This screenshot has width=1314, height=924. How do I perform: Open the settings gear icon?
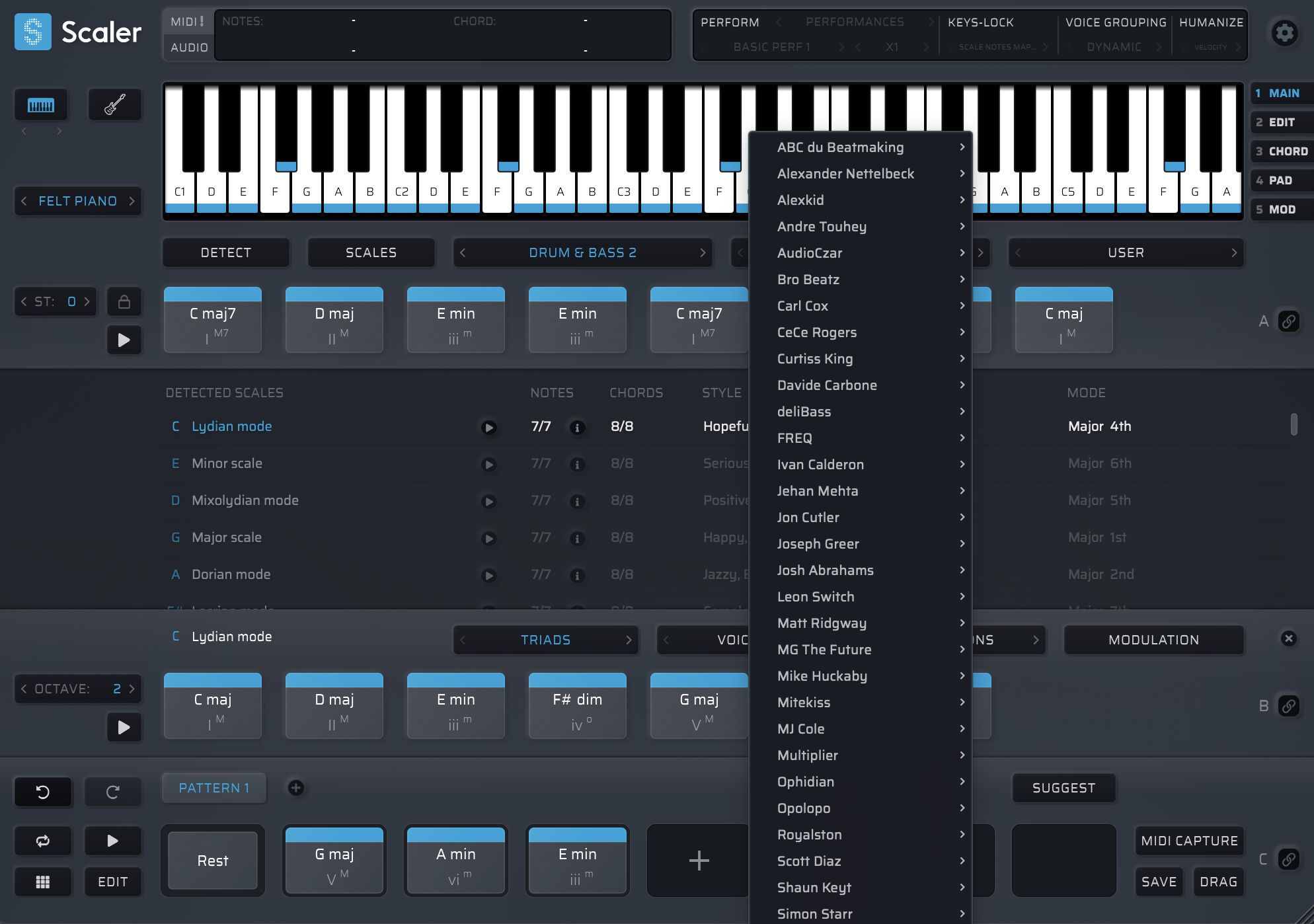(1284, 32)
